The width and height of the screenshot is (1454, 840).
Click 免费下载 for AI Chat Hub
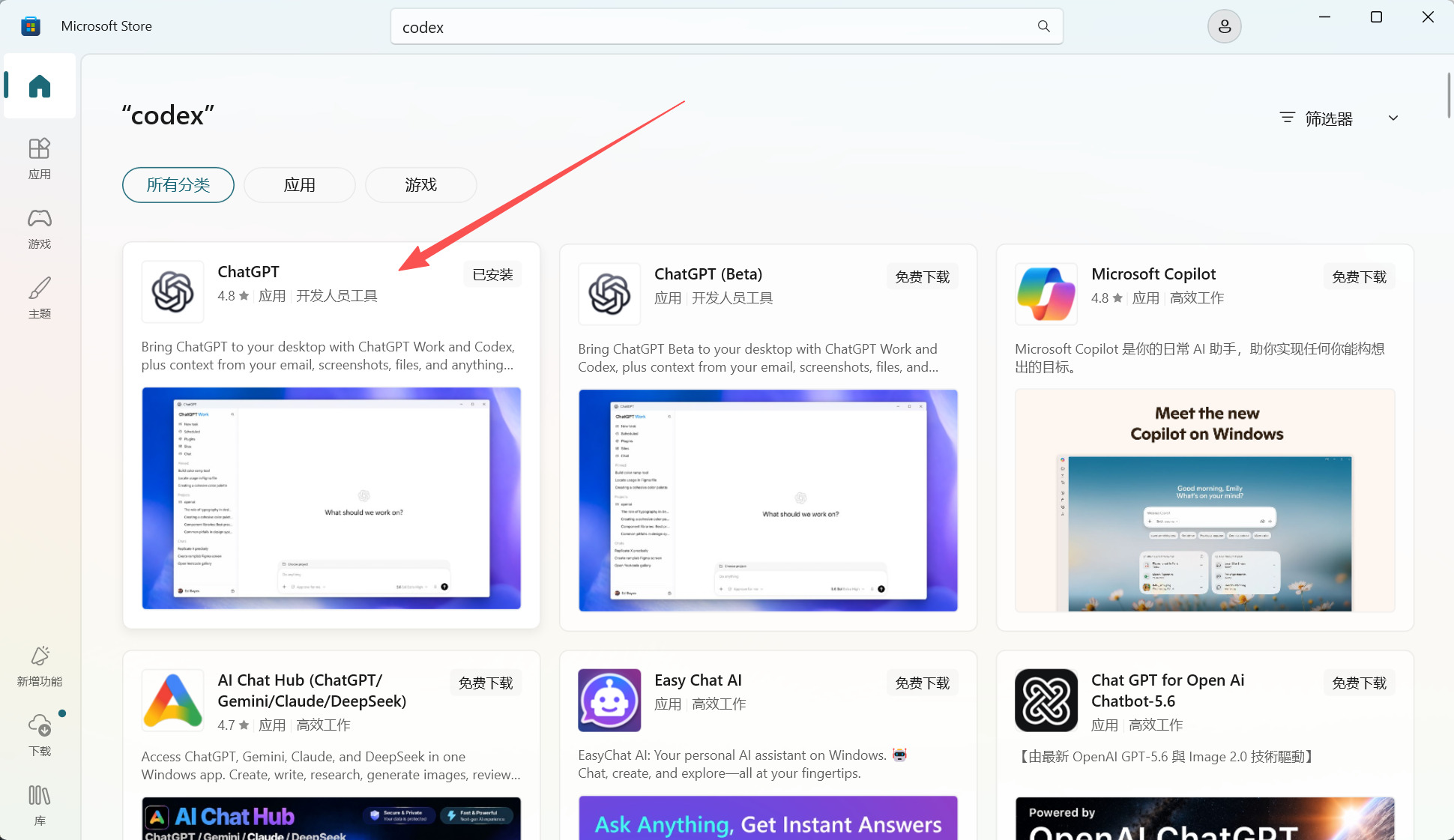pos(486,683)
